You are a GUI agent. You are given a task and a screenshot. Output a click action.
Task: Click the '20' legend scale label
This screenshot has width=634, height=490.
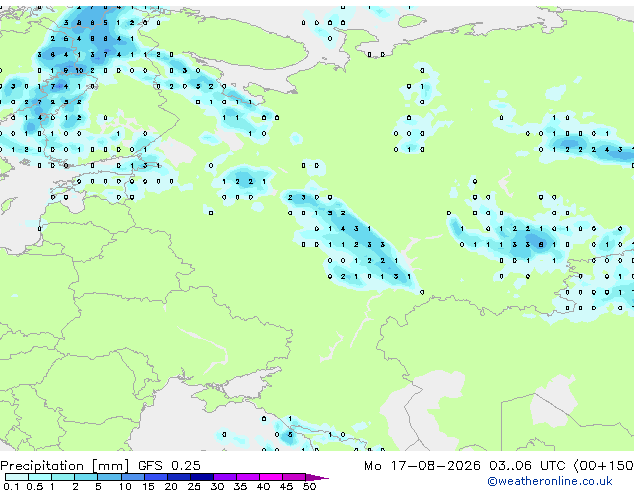[x=171, y=486]
